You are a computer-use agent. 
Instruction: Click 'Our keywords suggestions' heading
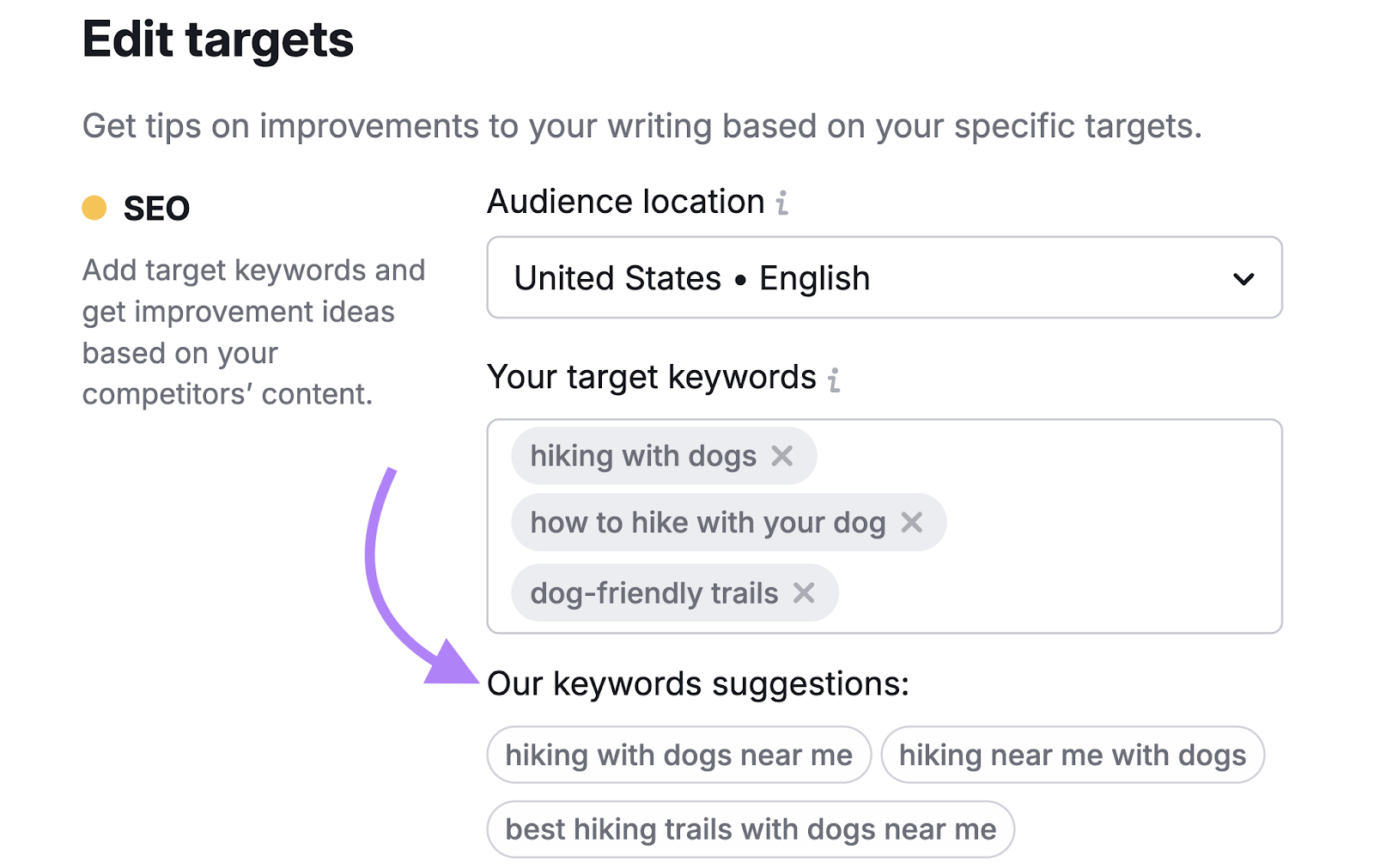tap(698, 684)
